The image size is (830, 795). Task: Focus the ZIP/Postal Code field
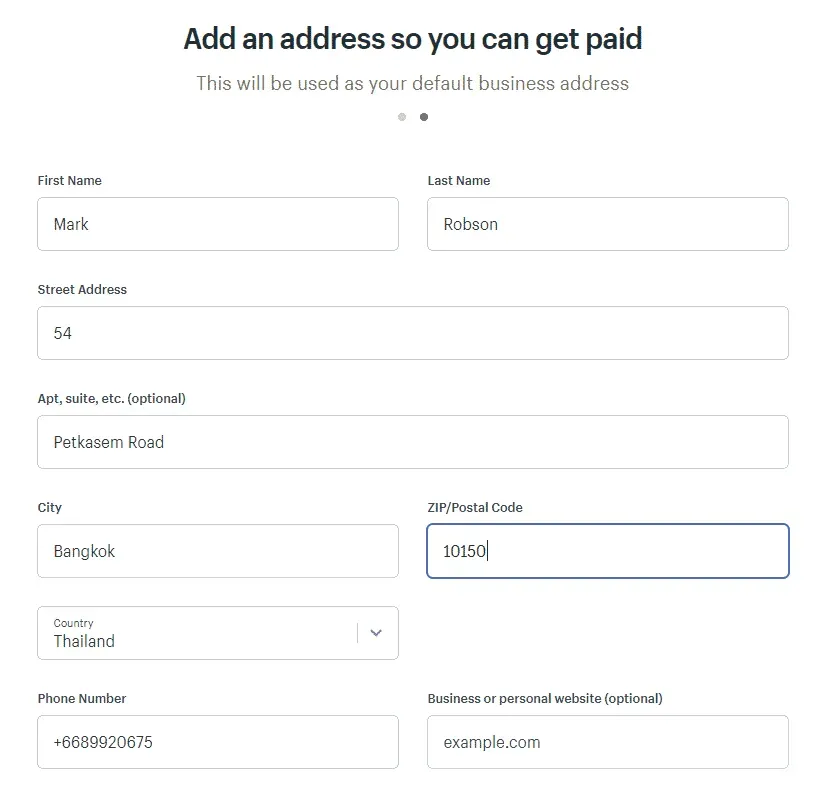coord(606,551)
